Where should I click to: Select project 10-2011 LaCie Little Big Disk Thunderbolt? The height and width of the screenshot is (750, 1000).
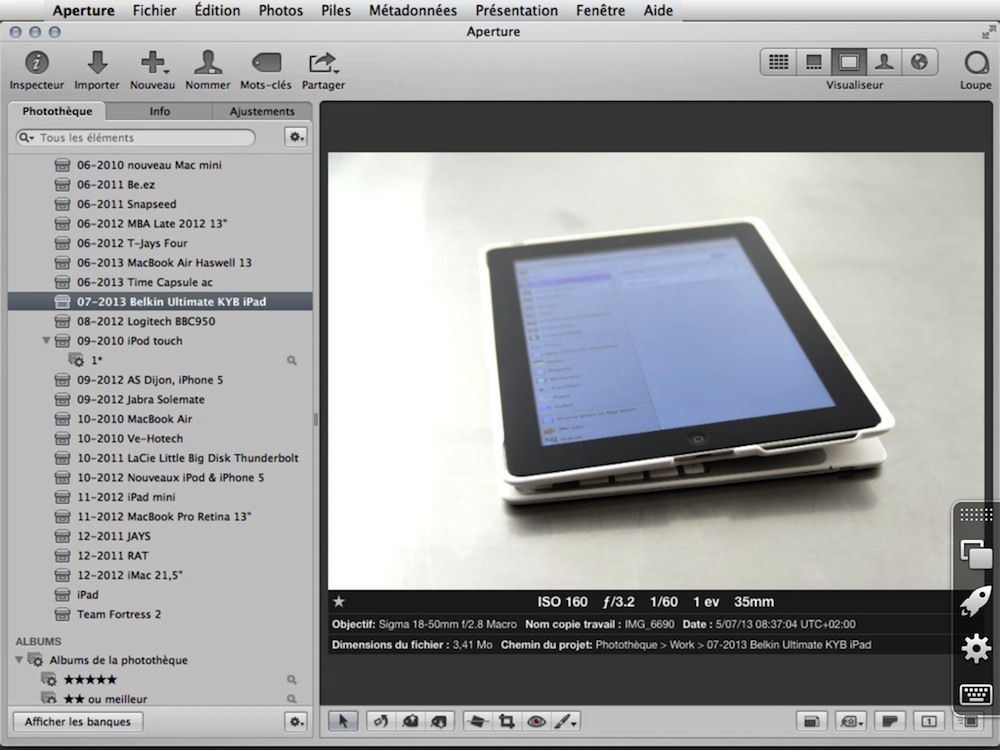[160, 458]
